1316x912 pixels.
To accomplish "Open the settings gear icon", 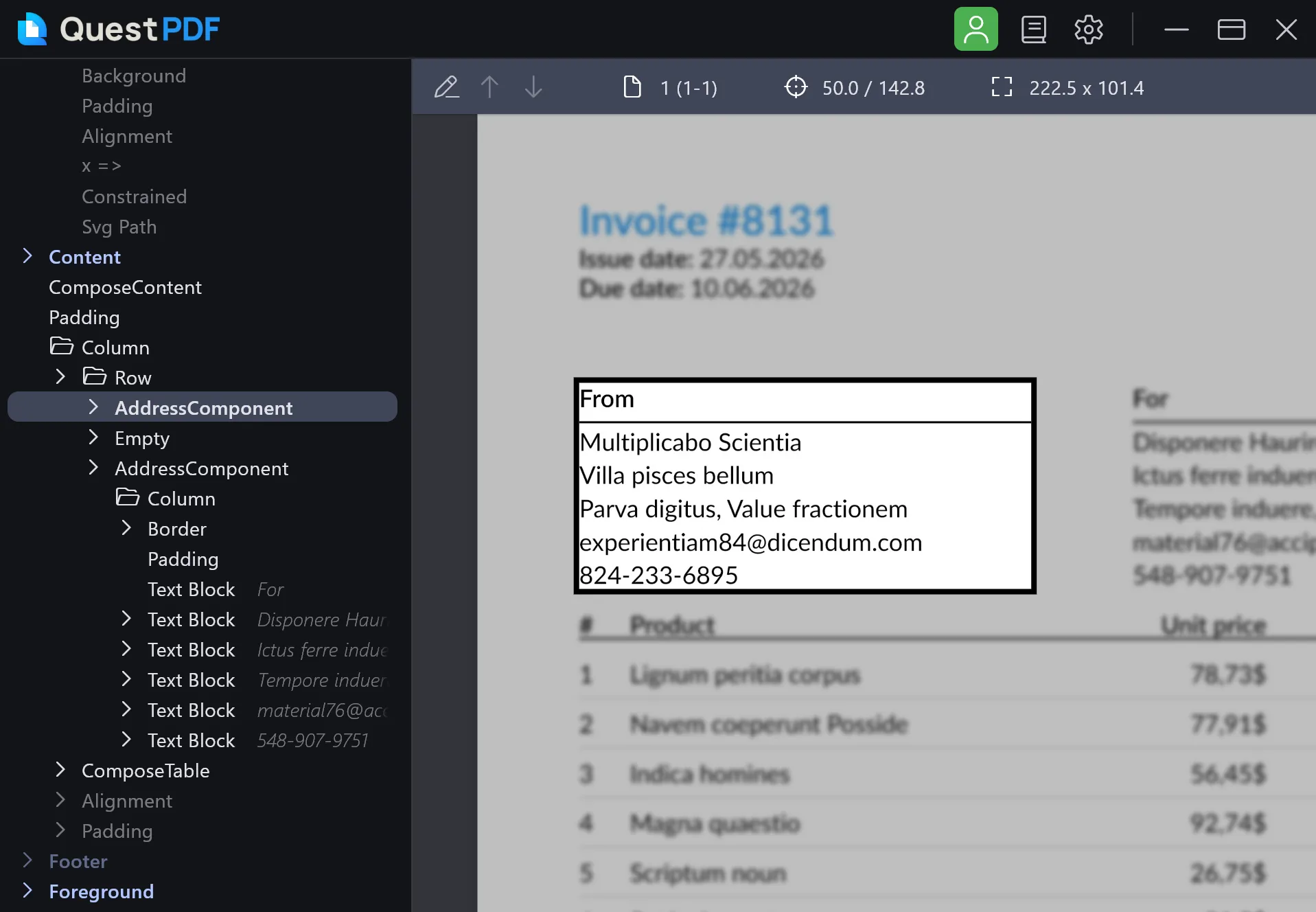I will pos(1088,30).
